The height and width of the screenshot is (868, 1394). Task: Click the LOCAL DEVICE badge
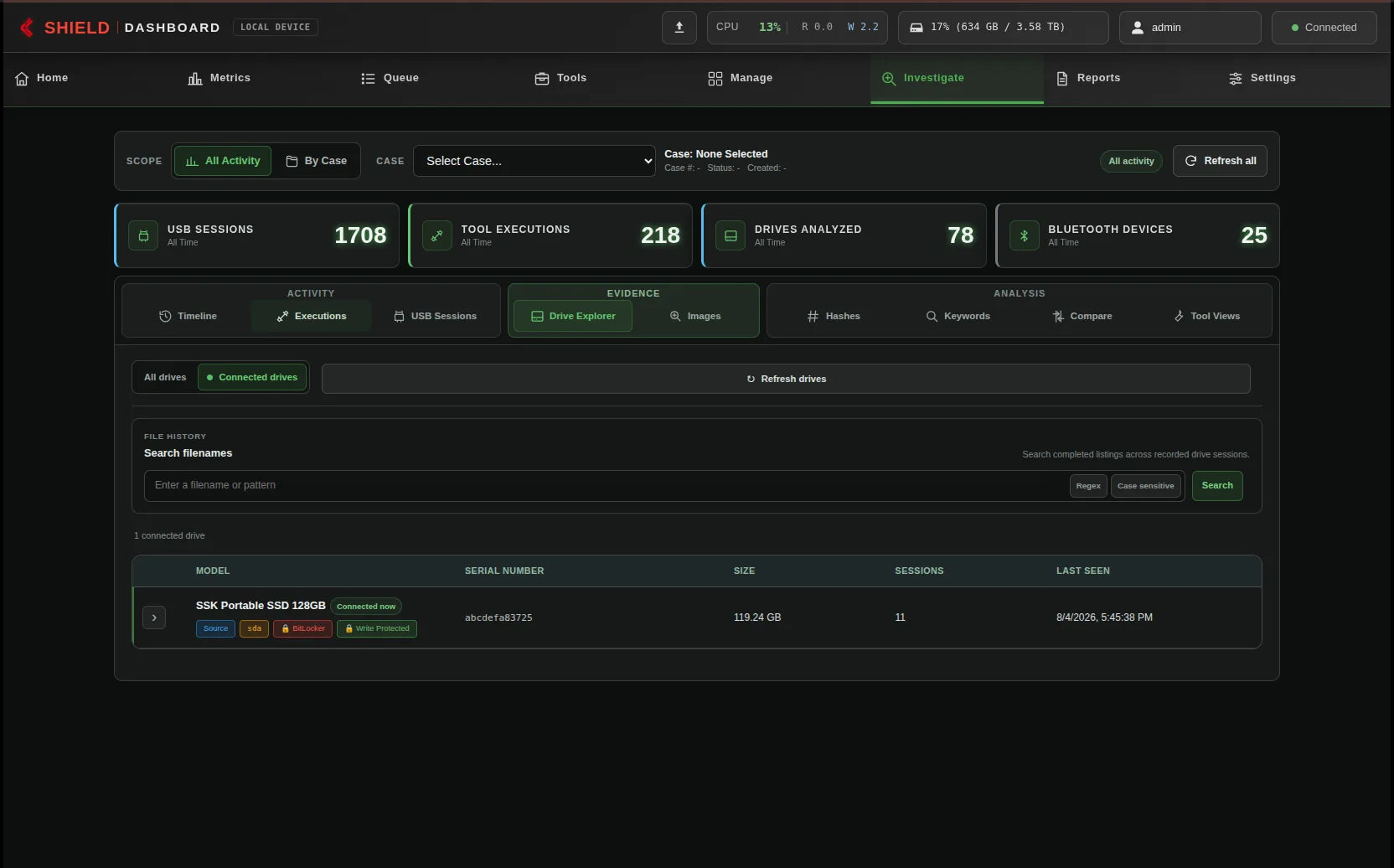[275, 27]
